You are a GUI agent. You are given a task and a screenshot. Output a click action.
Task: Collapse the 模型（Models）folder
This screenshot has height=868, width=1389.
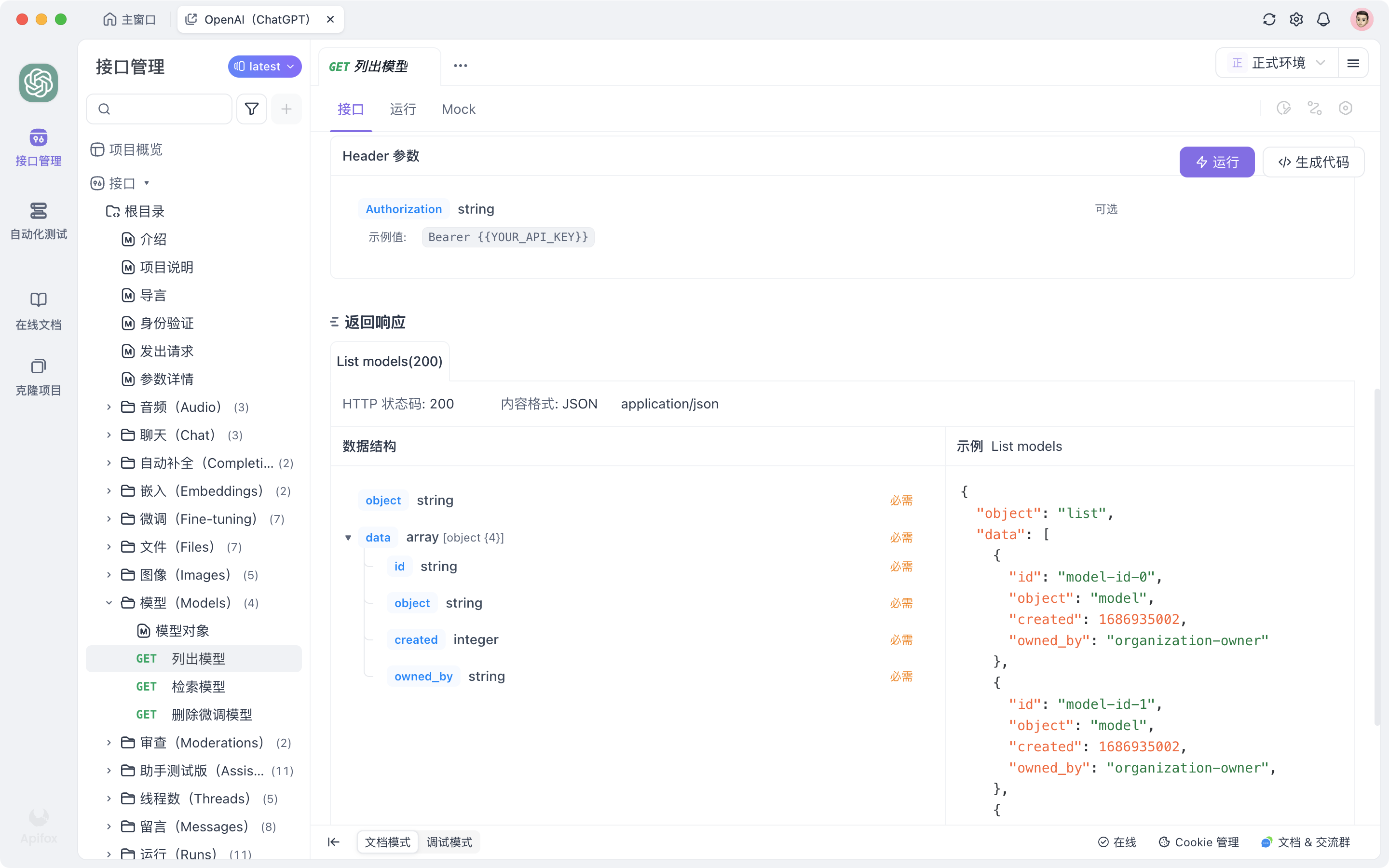(109, 603)
